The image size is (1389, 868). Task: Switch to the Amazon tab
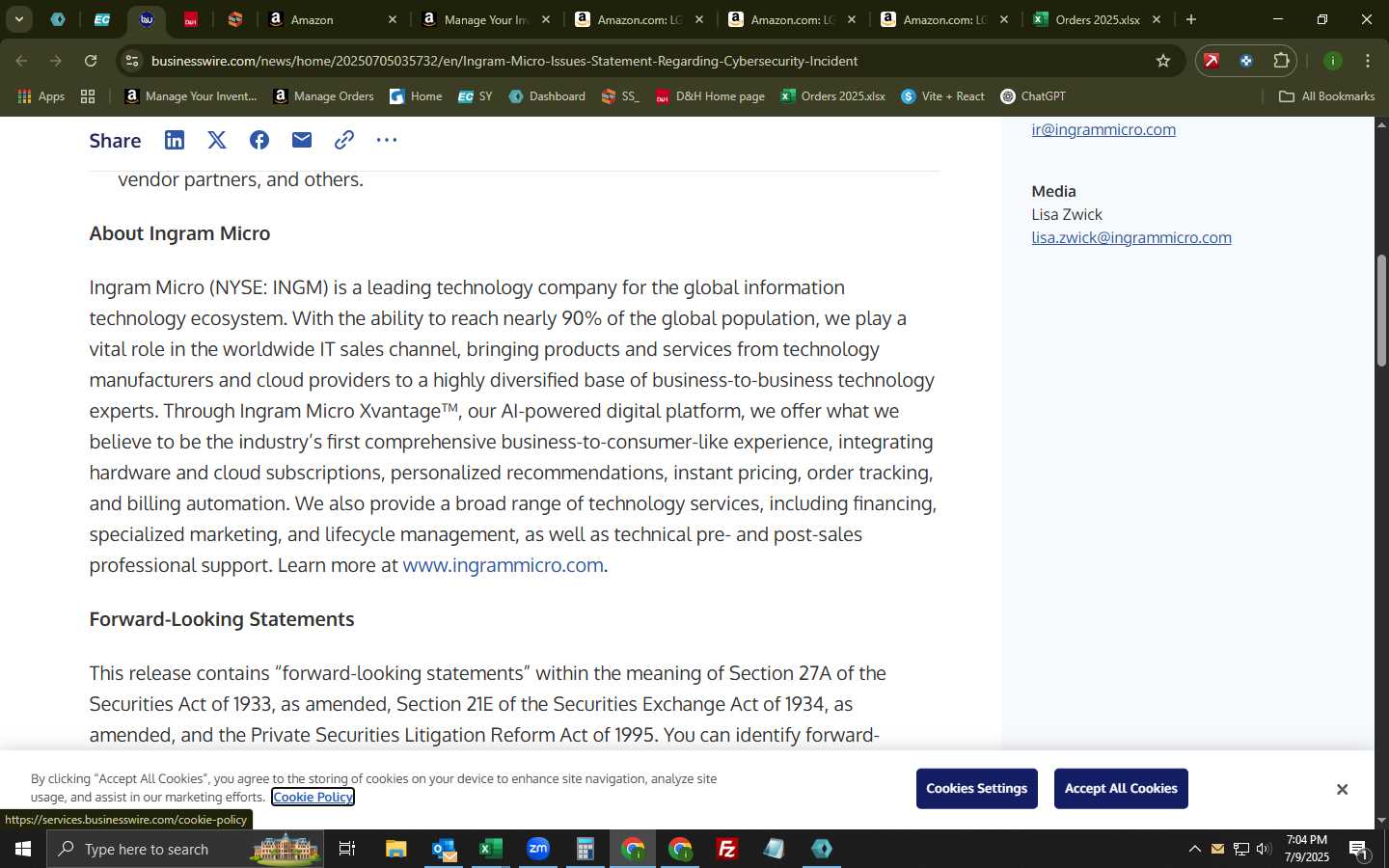[332, 19]
